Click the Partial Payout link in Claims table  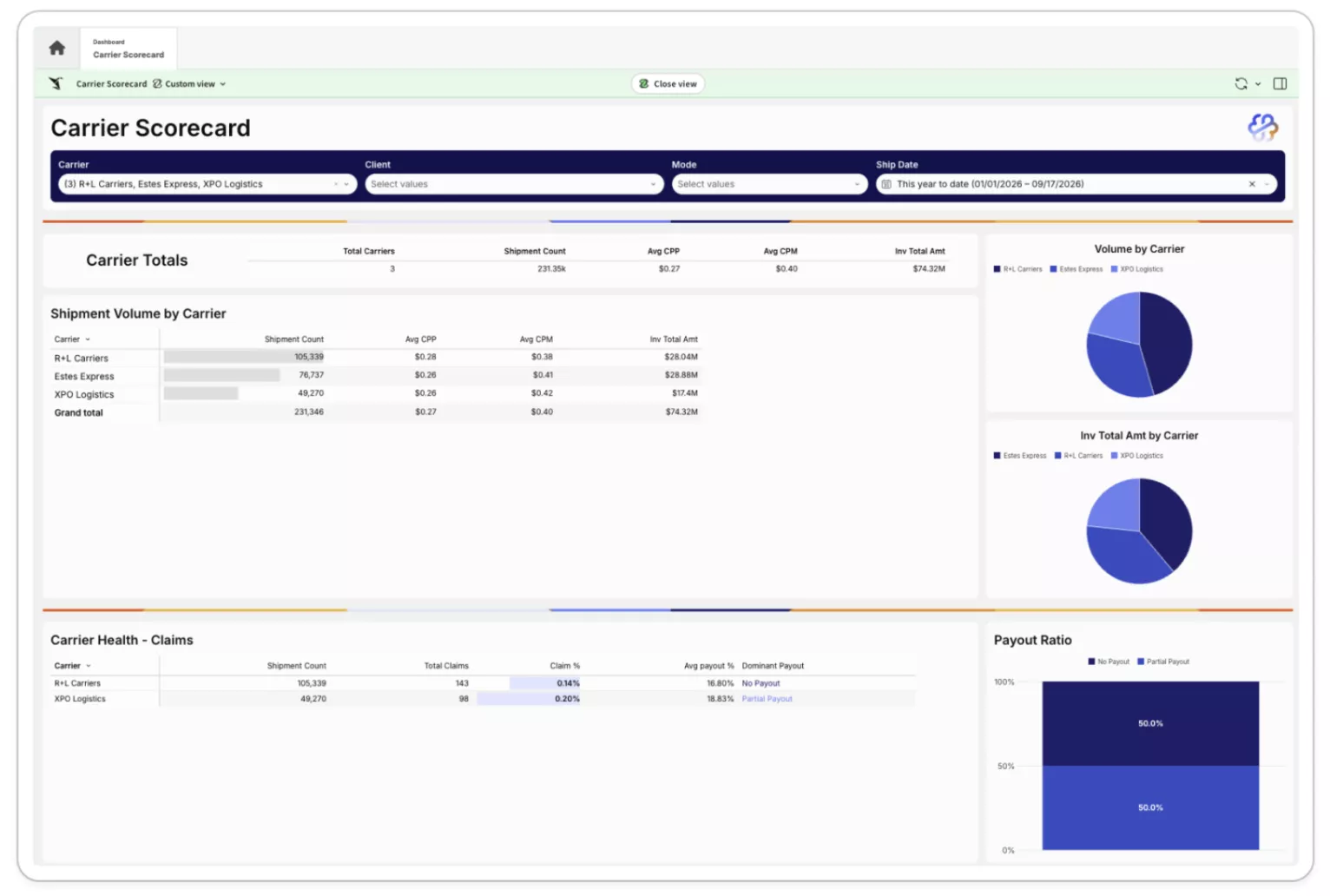tap(767, 699)
